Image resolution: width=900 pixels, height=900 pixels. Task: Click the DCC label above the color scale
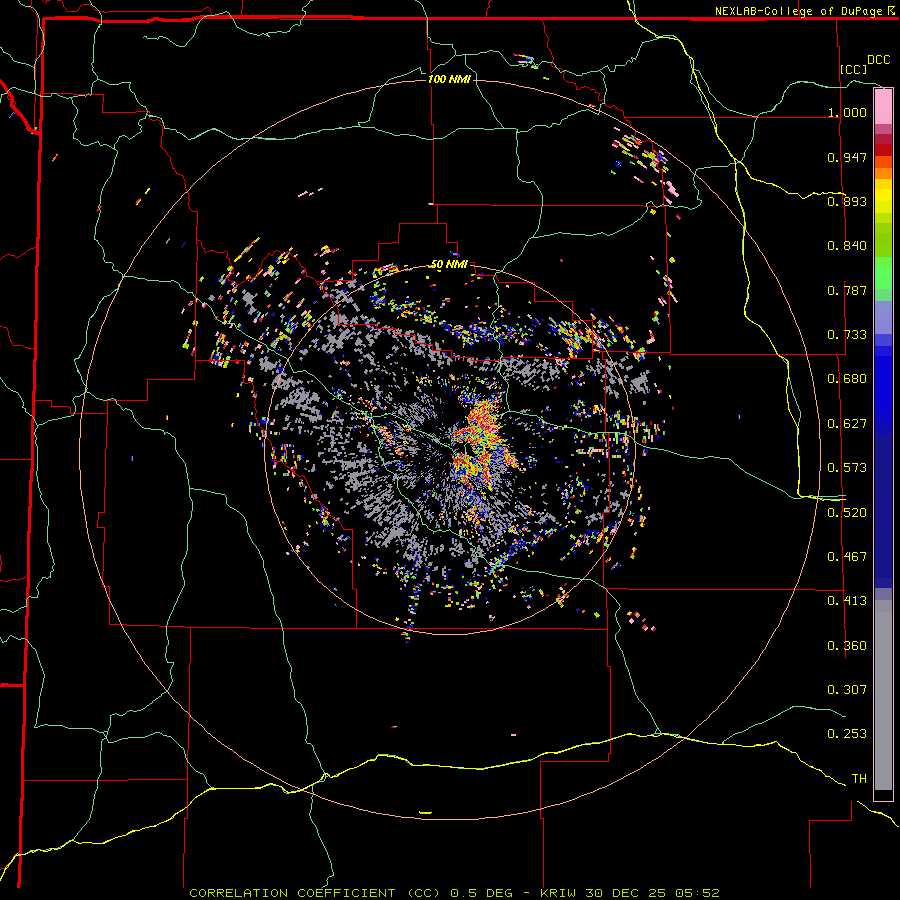pyautogui.click(x=878, y=60)
